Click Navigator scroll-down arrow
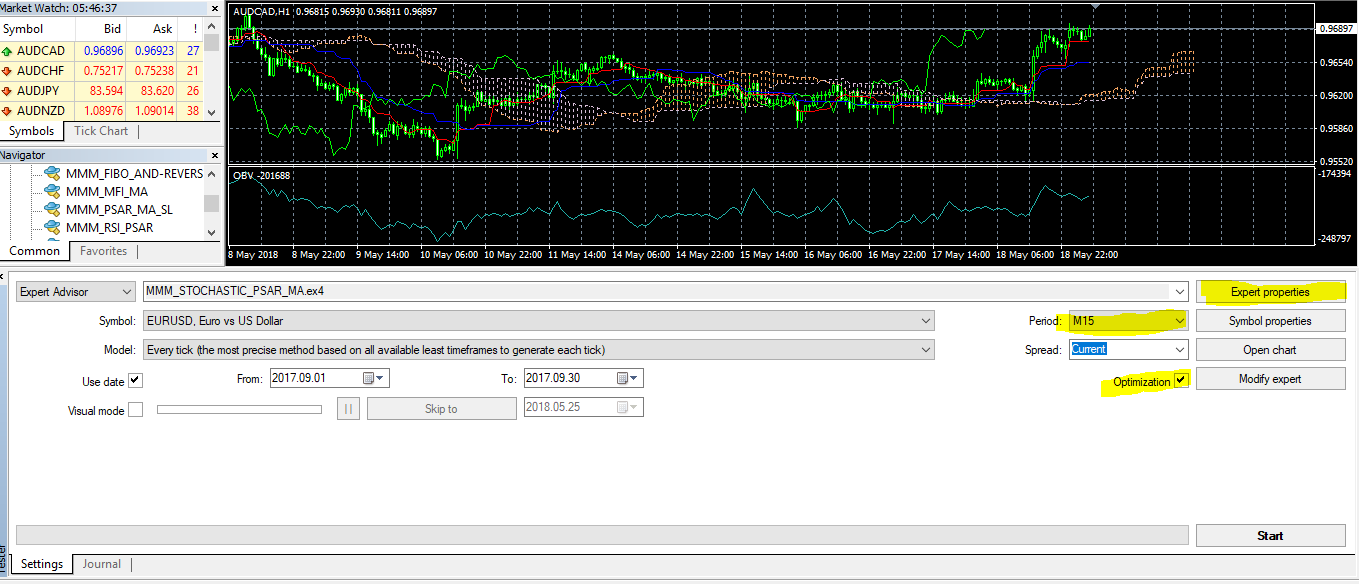 point(211,231)
